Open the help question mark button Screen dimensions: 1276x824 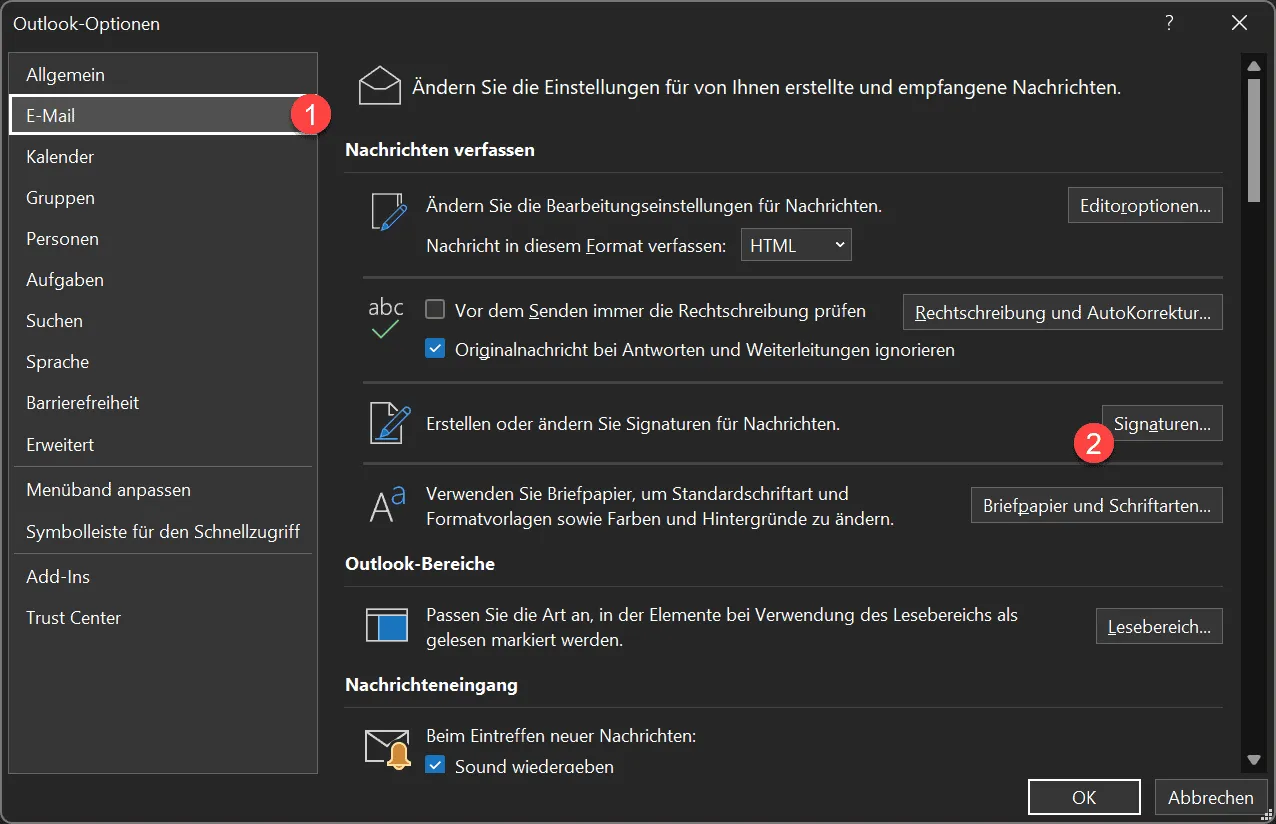[x=1169, y=23]
